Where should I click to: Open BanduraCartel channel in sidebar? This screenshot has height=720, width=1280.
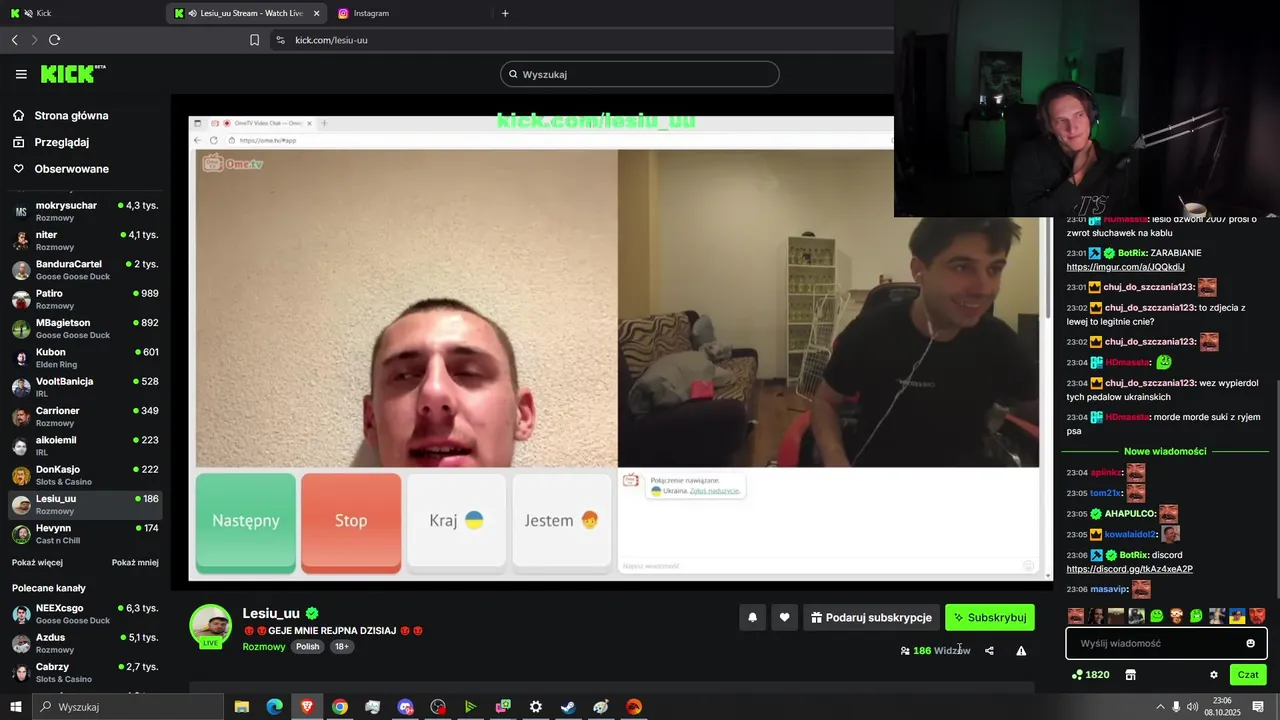[86, 270]
